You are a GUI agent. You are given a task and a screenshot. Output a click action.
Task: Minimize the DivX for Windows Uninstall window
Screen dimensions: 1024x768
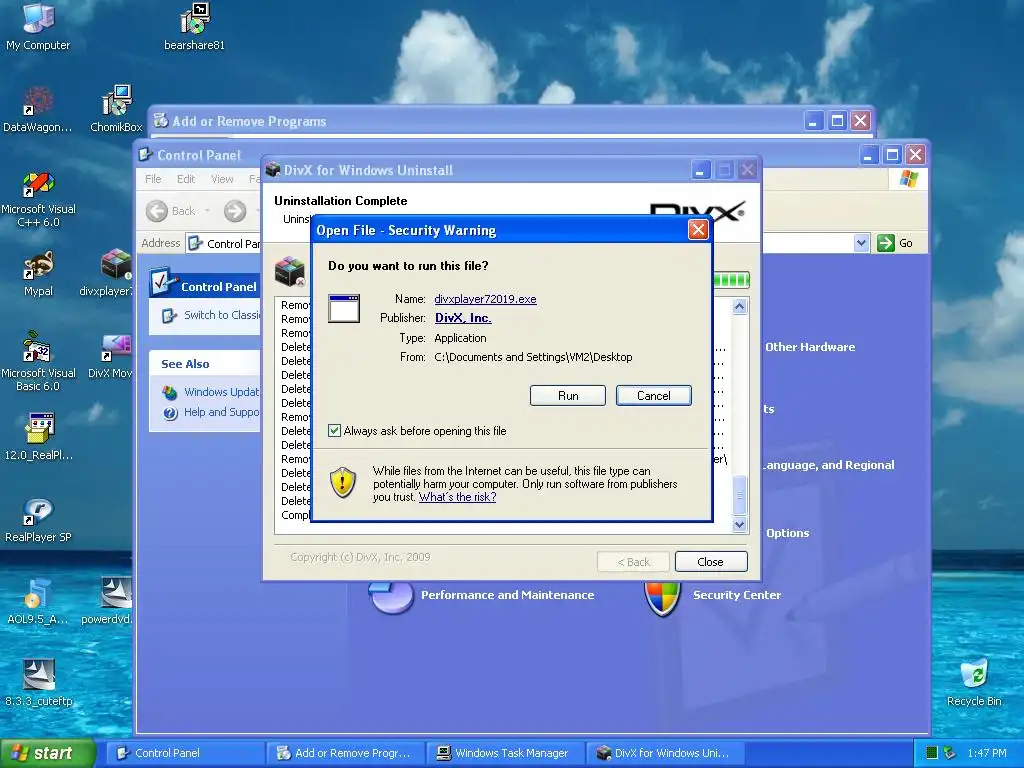tap(700, 170)
